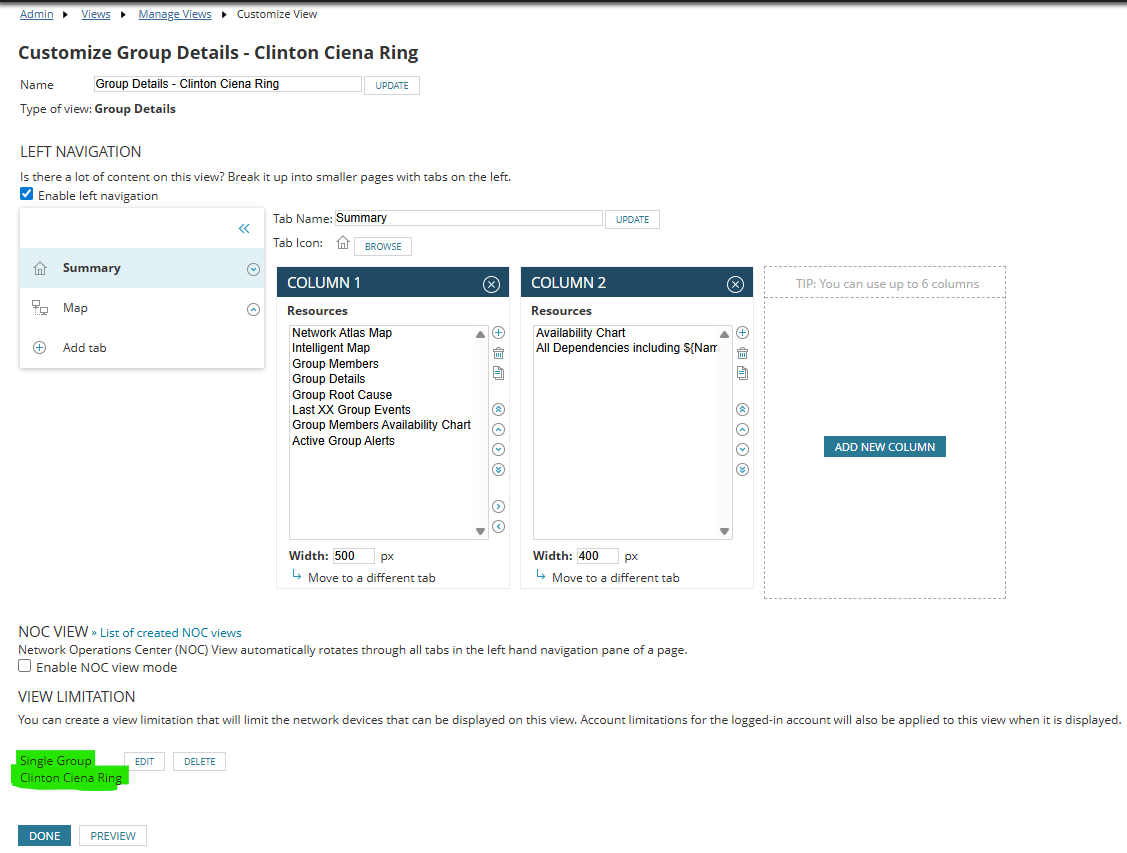Toggle Enable left navigation checkbox
This screenshot has width=1127, height=853.
tap(27, 194)
